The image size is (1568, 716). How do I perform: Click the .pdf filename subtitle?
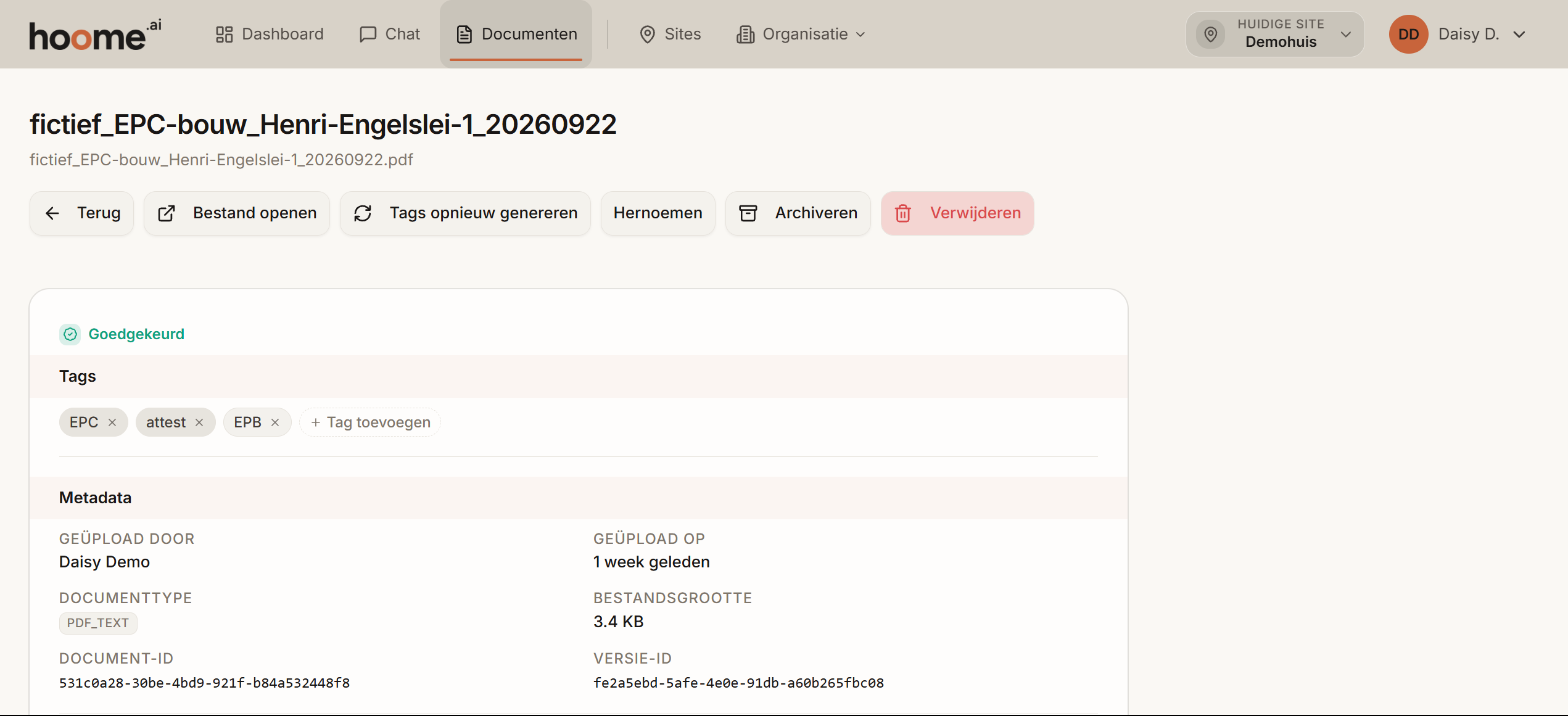click(222, 159)
